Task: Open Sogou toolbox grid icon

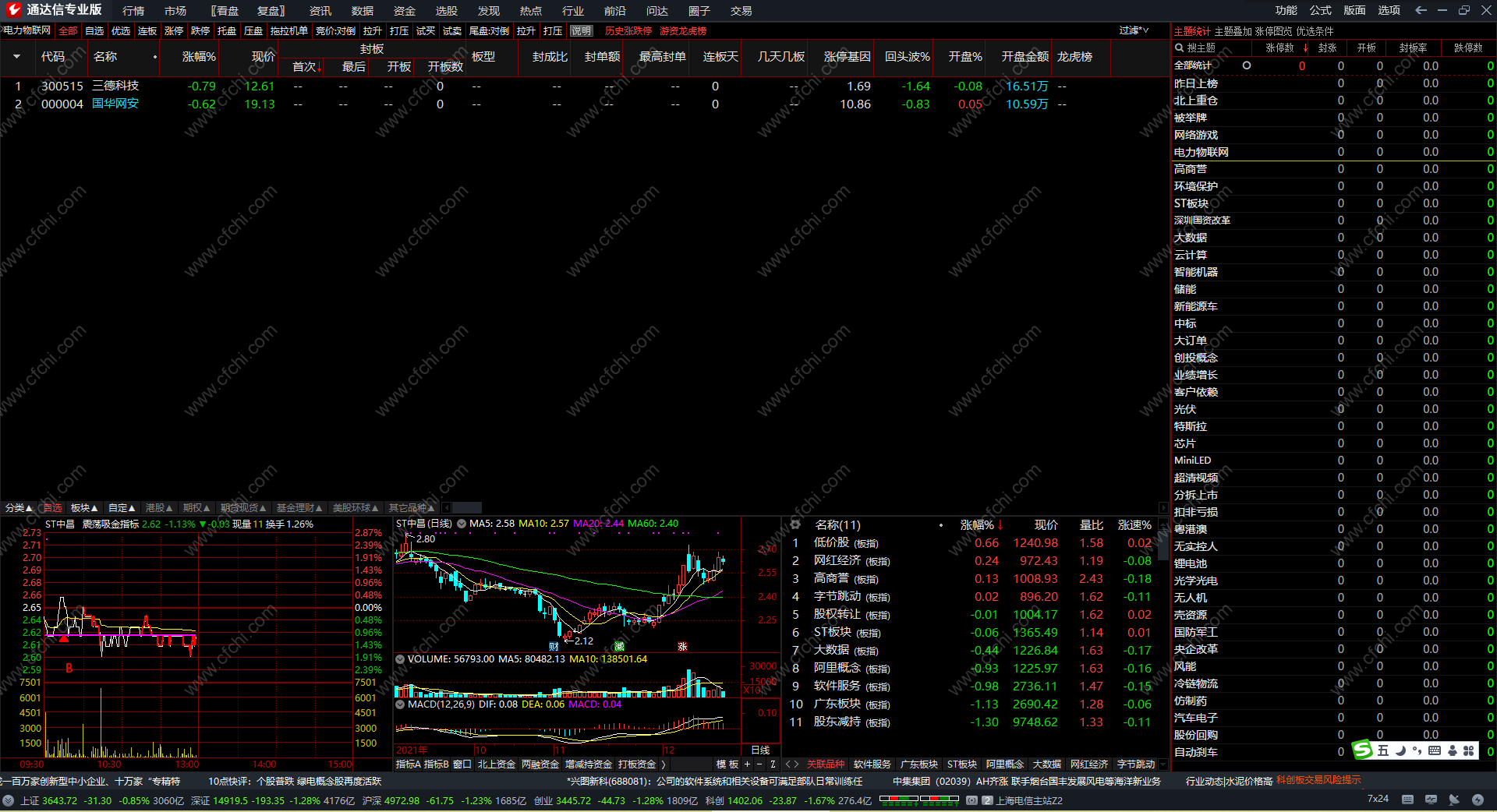Action: coord(1469,750)
